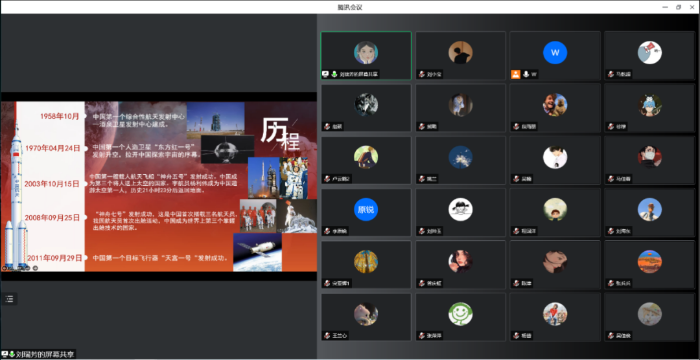This screenshot has height=360, width=700.
Task: Select the dark silhouette person avatar
Action: [x=460, y=53]
